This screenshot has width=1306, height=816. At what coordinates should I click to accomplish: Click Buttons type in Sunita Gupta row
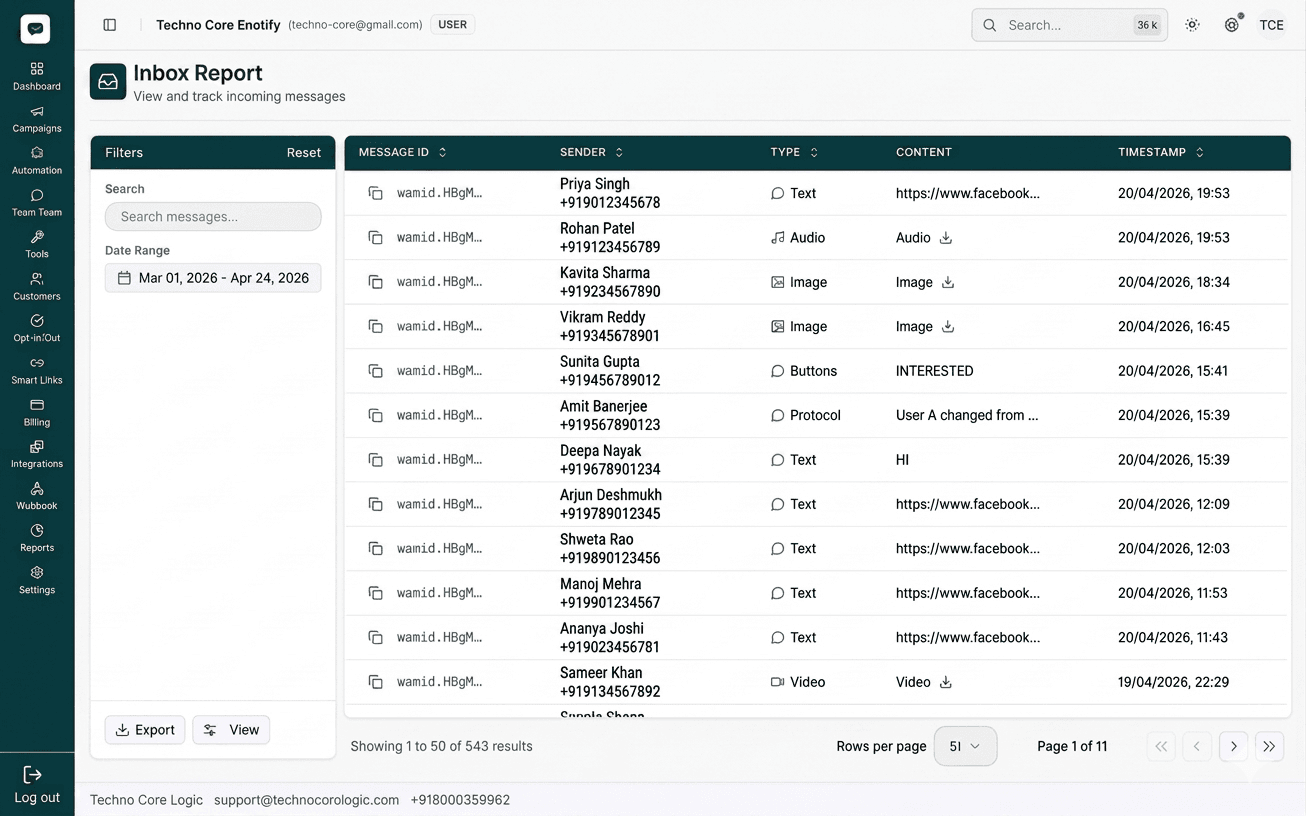coord(804,371)
